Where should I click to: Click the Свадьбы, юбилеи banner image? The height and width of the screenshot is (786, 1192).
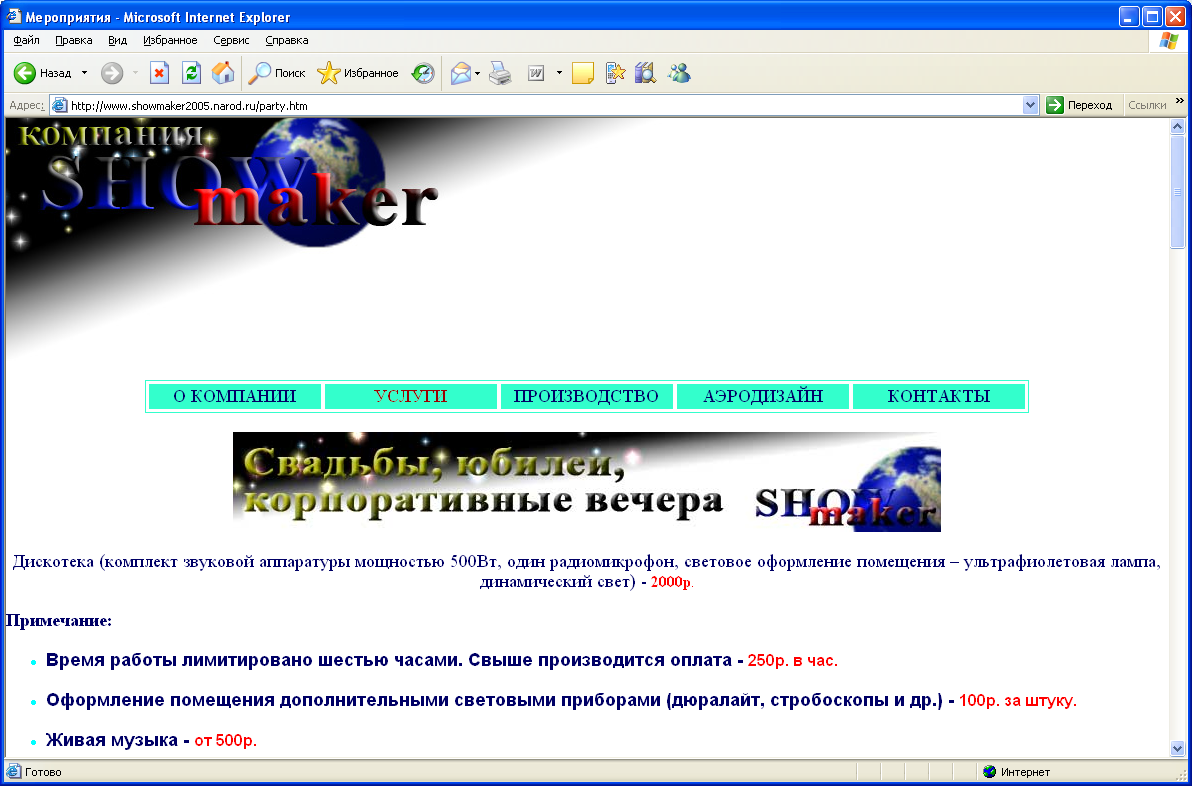click(587, 482)
